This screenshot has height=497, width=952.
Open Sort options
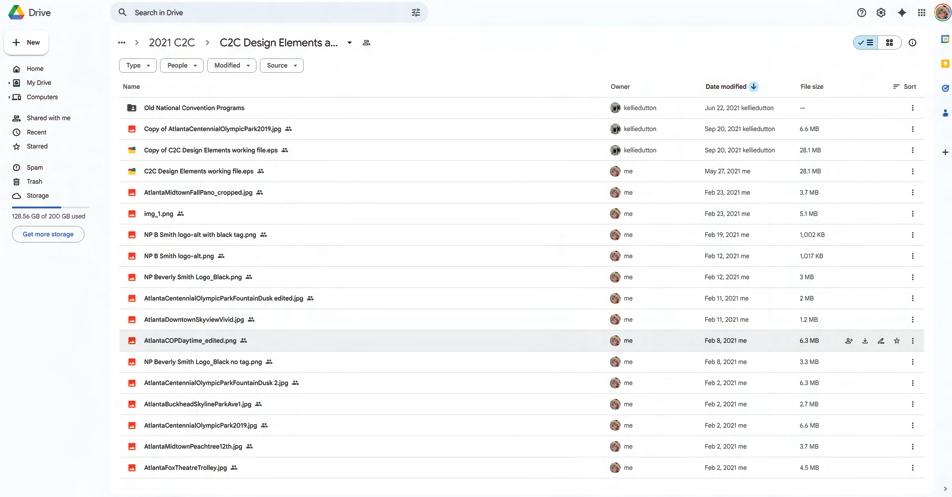(x=905, y=87)
